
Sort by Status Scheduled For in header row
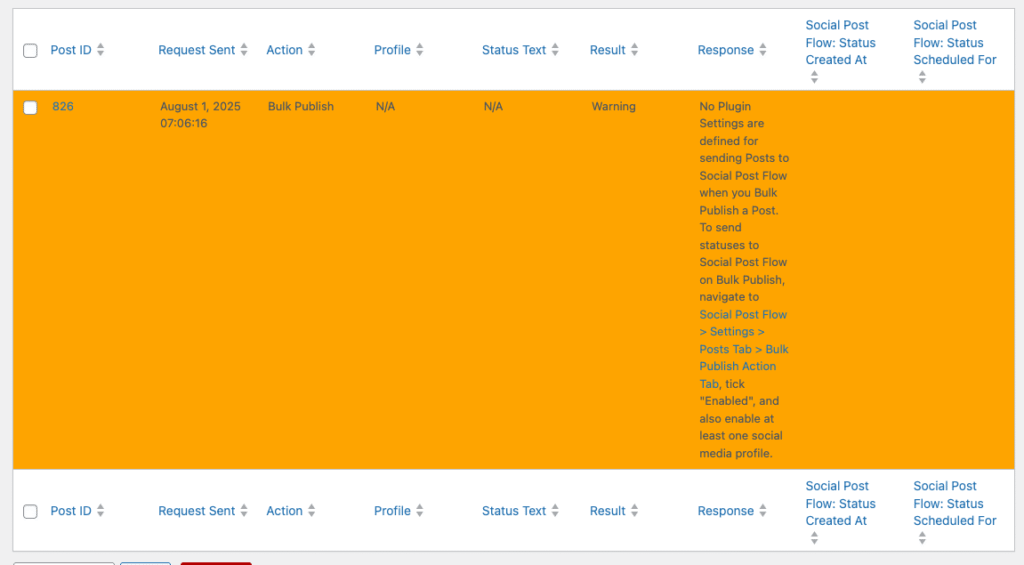click(955, 42)
